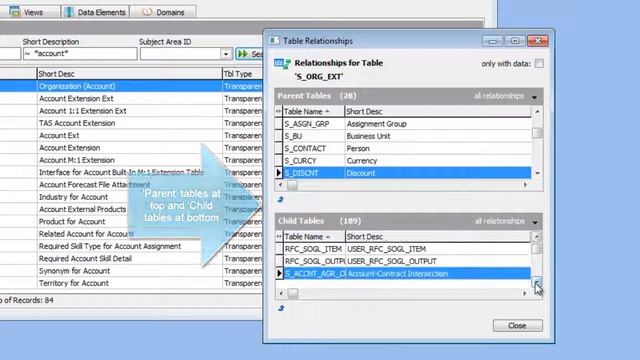Select the Account-Contract Intersection child row
This screenshot has width=640, height=360.
click(x=402, y=273)
